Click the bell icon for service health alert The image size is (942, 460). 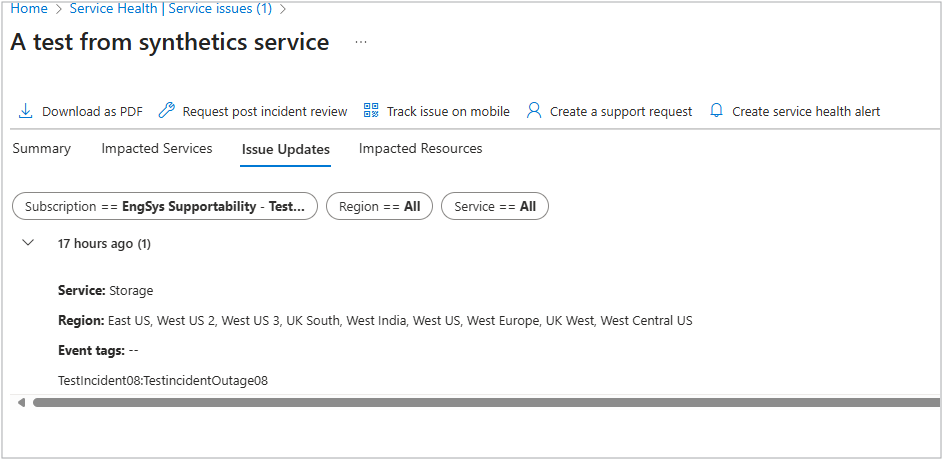click(x=716, y=111)
